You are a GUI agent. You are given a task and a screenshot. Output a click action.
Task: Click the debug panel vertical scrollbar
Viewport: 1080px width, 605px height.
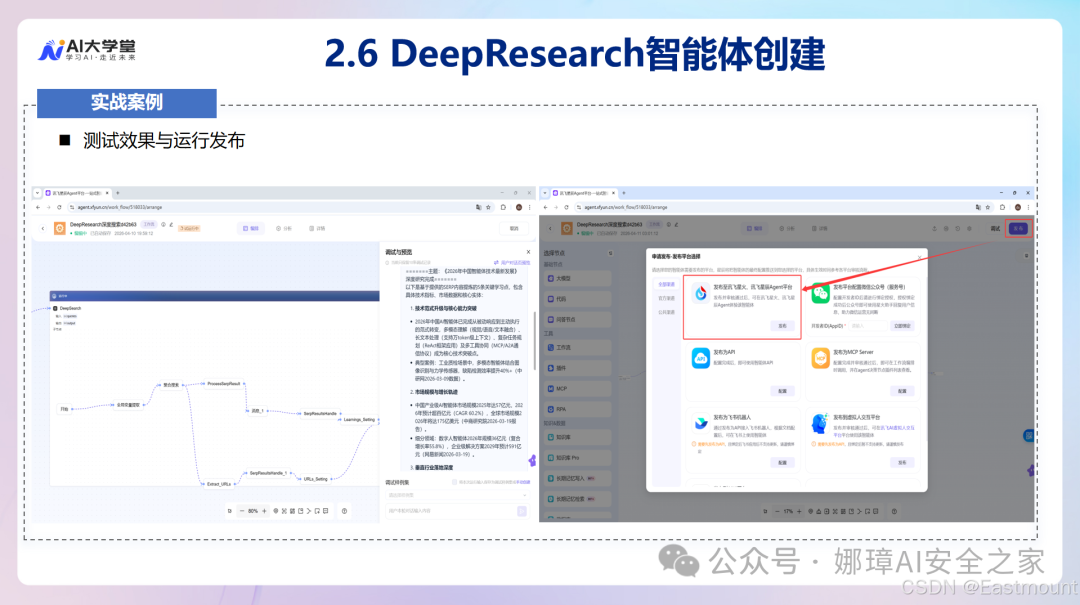[x=535, y=340]
